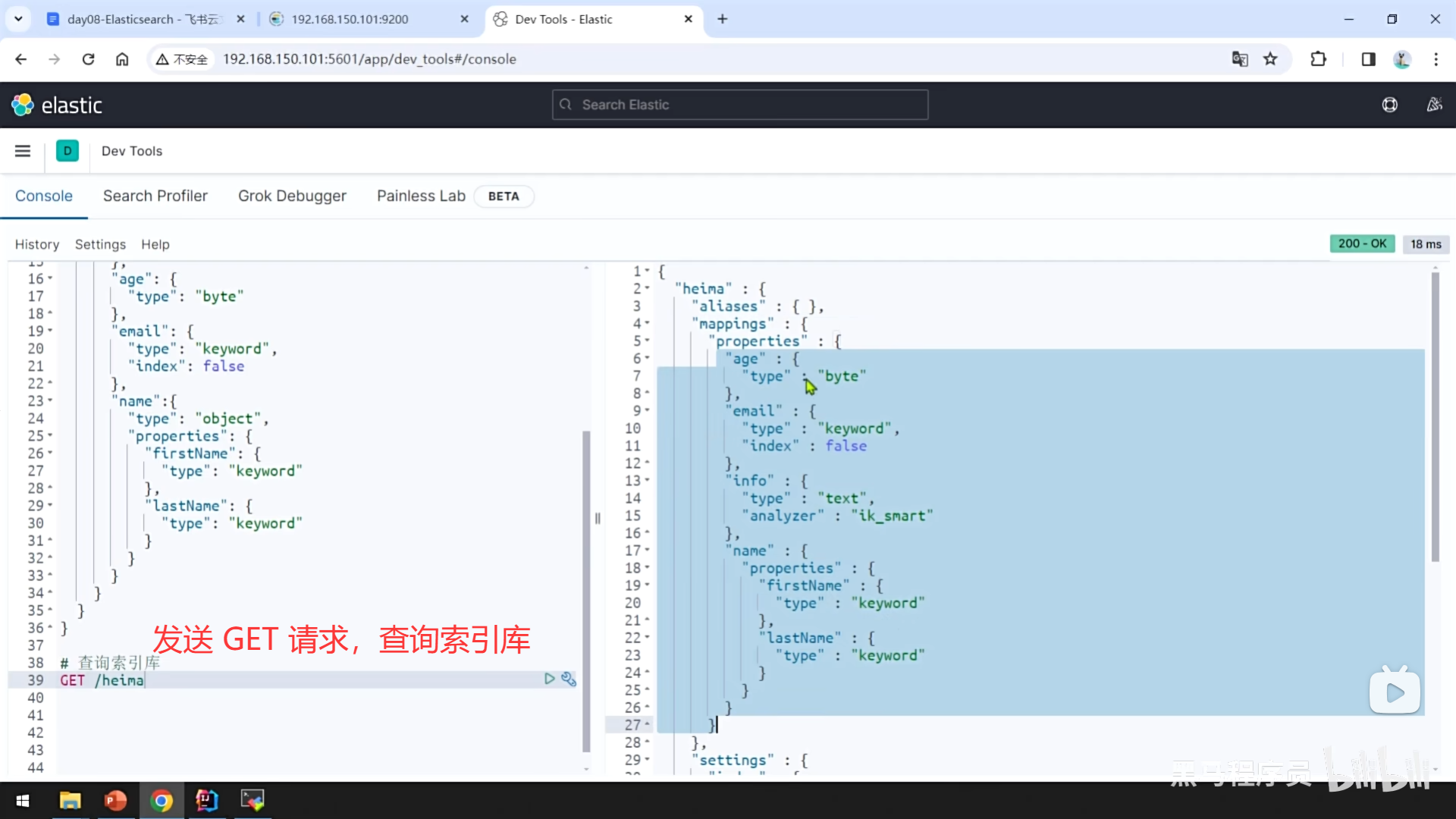Switch to the Grok Debugger tab
This screenshot has height=819, width=1456.
[292, 196]
